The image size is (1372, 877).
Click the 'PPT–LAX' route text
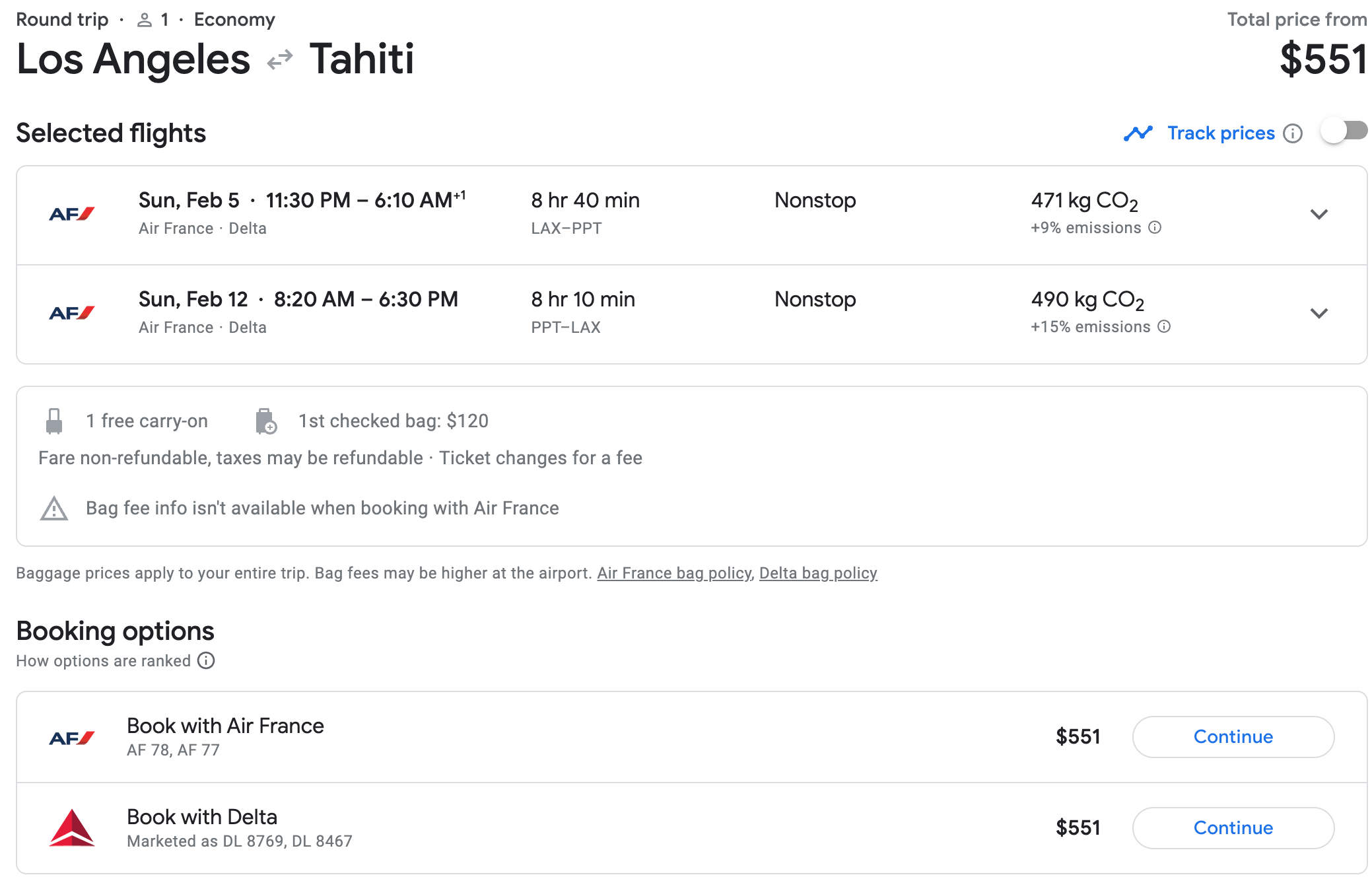(565, 328)
